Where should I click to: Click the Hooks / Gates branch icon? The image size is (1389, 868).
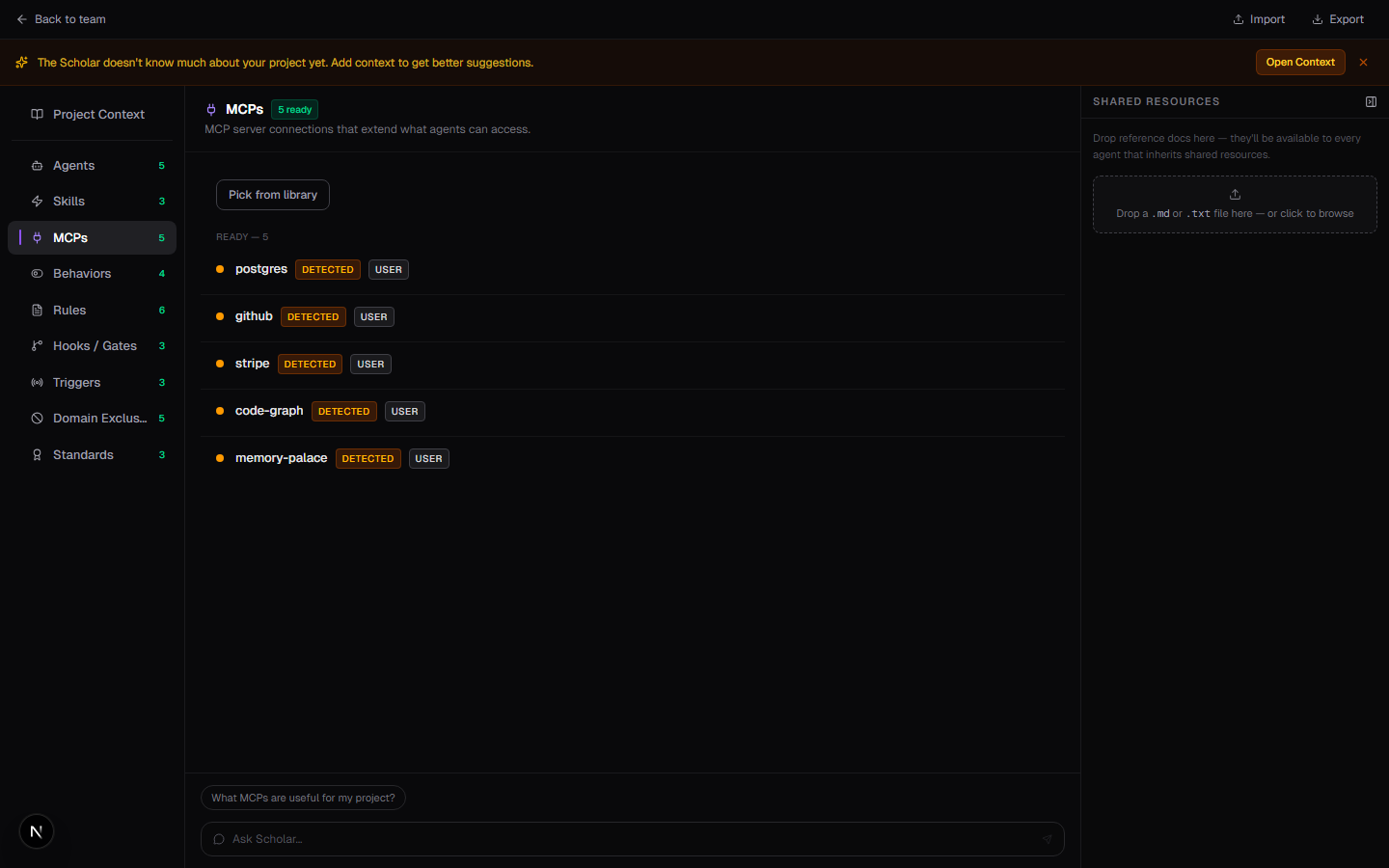(x=37, y=346)
